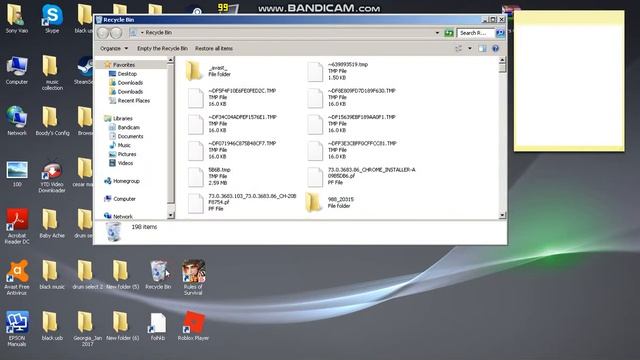640x360 pixels.
Task: Expand the address bar history dropdown
Action: click(437, 33)
